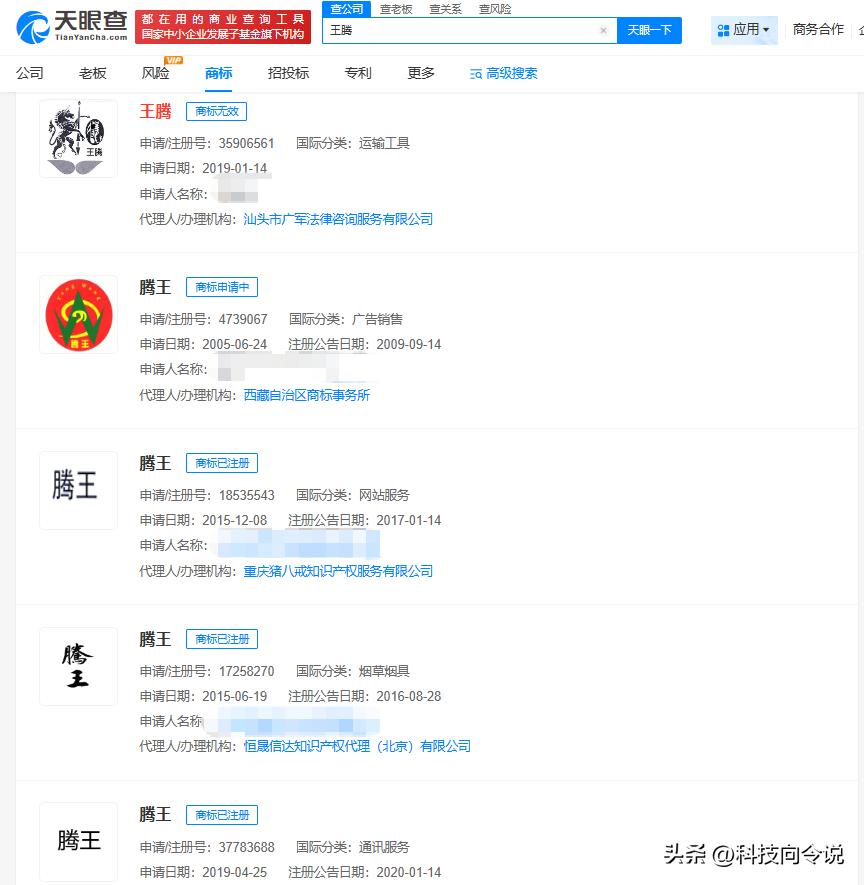Select the 查关系 search tab
Image resolution: width=864 pixels, height=885 pixels.
tap(445, 9)
